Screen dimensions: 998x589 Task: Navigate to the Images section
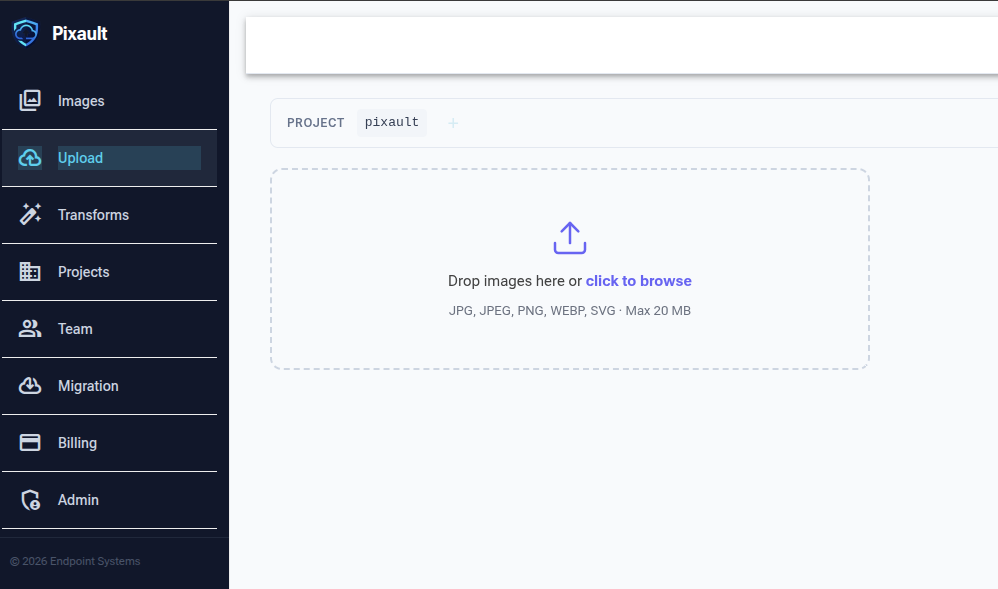pyautogui.click(x=80, y=100)
